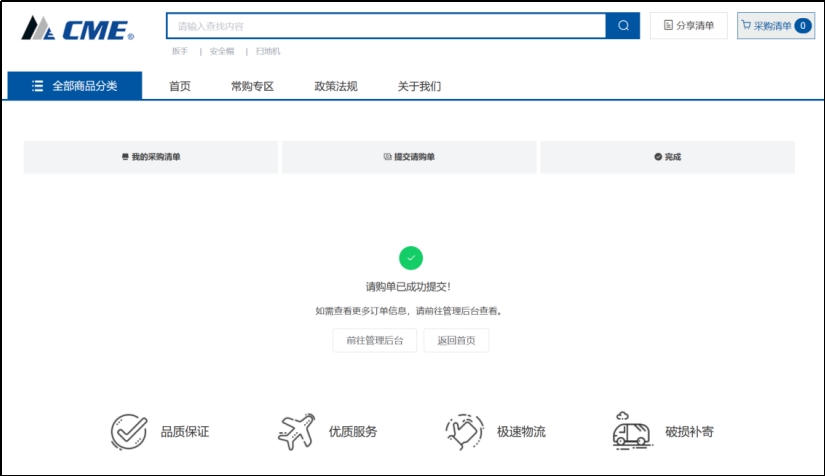Open the 分享清单 share list

coord(689,26)
